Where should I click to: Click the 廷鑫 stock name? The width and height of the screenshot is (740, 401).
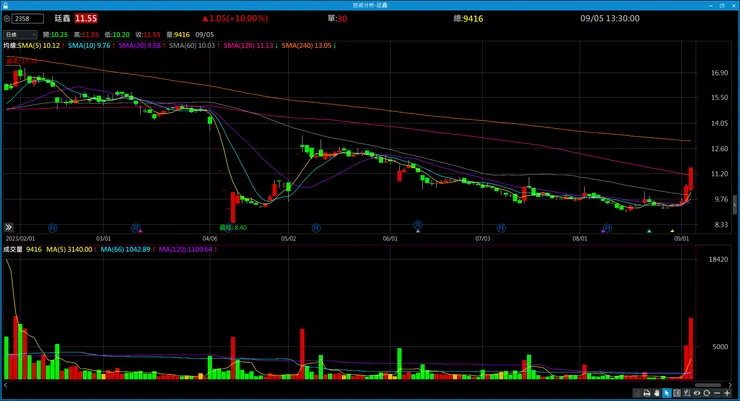(x=62, y=18)
